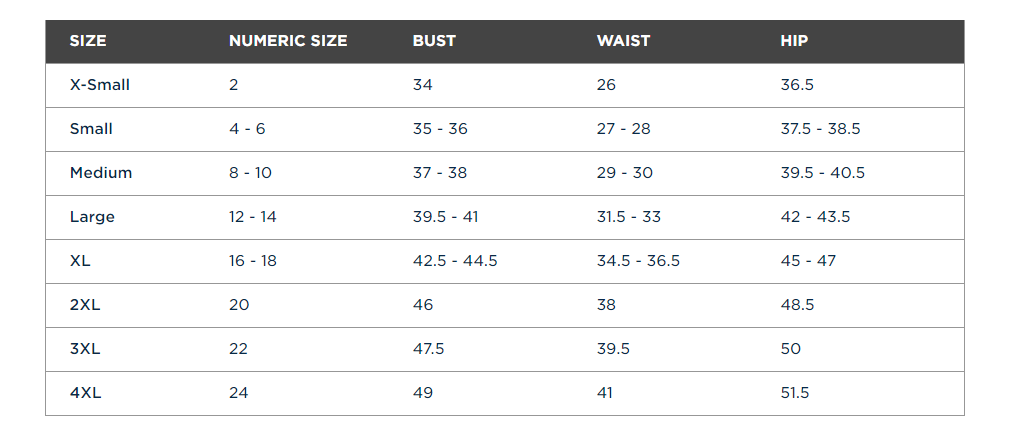
Task: Select the 2XL size row label
Action: (x=85, y=305)
